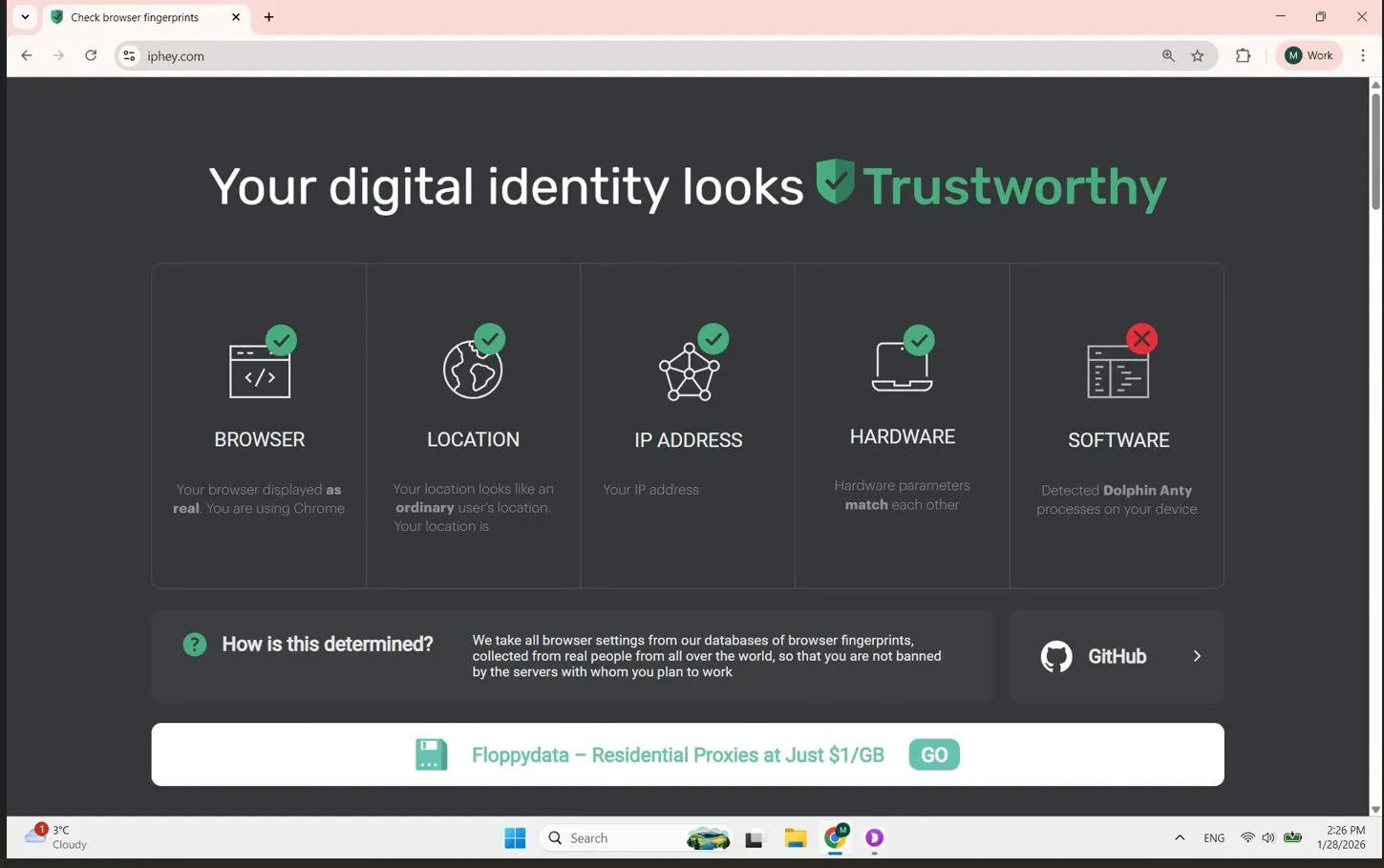Open the Wi-Fi network tray icon

pos(1247,837)
